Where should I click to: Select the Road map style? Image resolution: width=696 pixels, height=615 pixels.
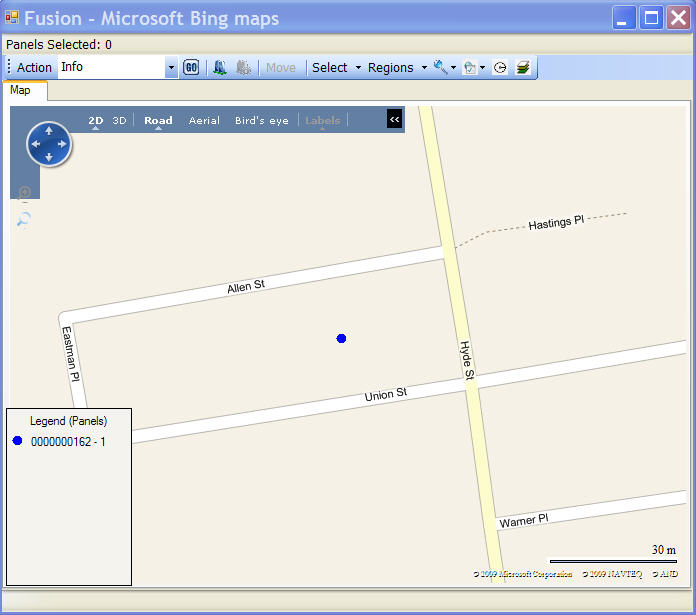[158, 121]
